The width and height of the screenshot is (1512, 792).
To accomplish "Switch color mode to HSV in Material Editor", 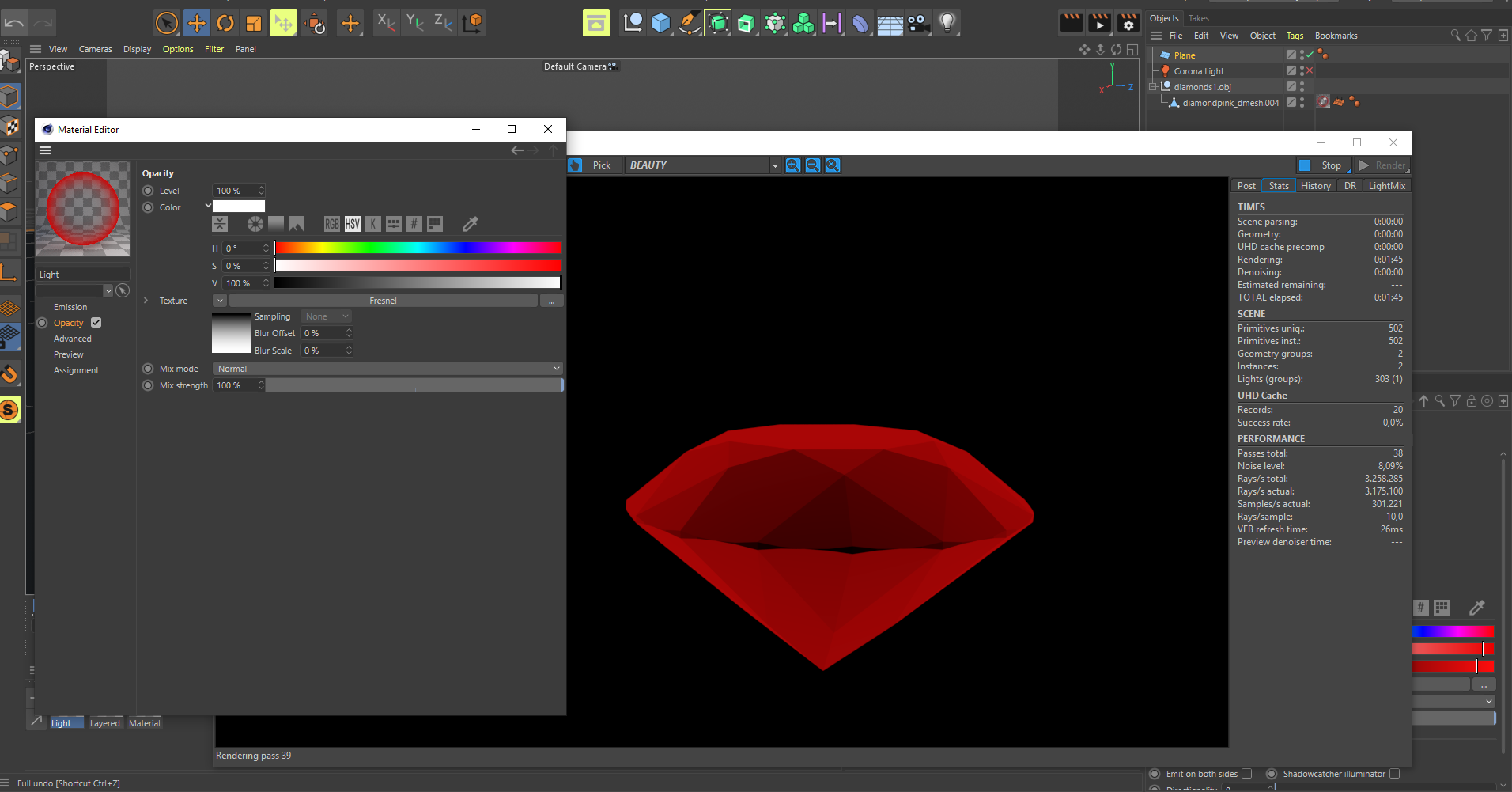I will click(352, 224).
